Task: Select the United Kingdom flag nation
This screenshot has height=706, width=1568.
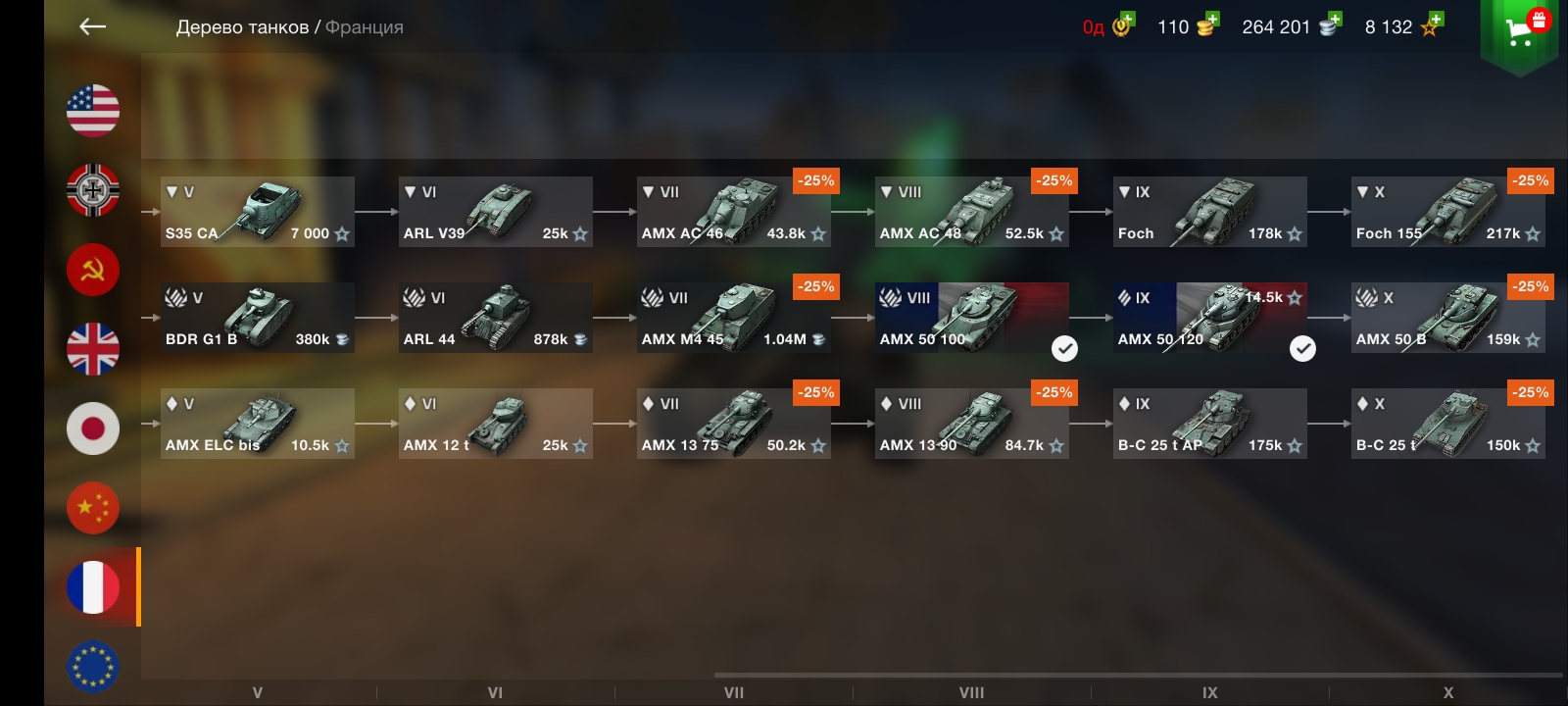Action: (x=93, y=348)
